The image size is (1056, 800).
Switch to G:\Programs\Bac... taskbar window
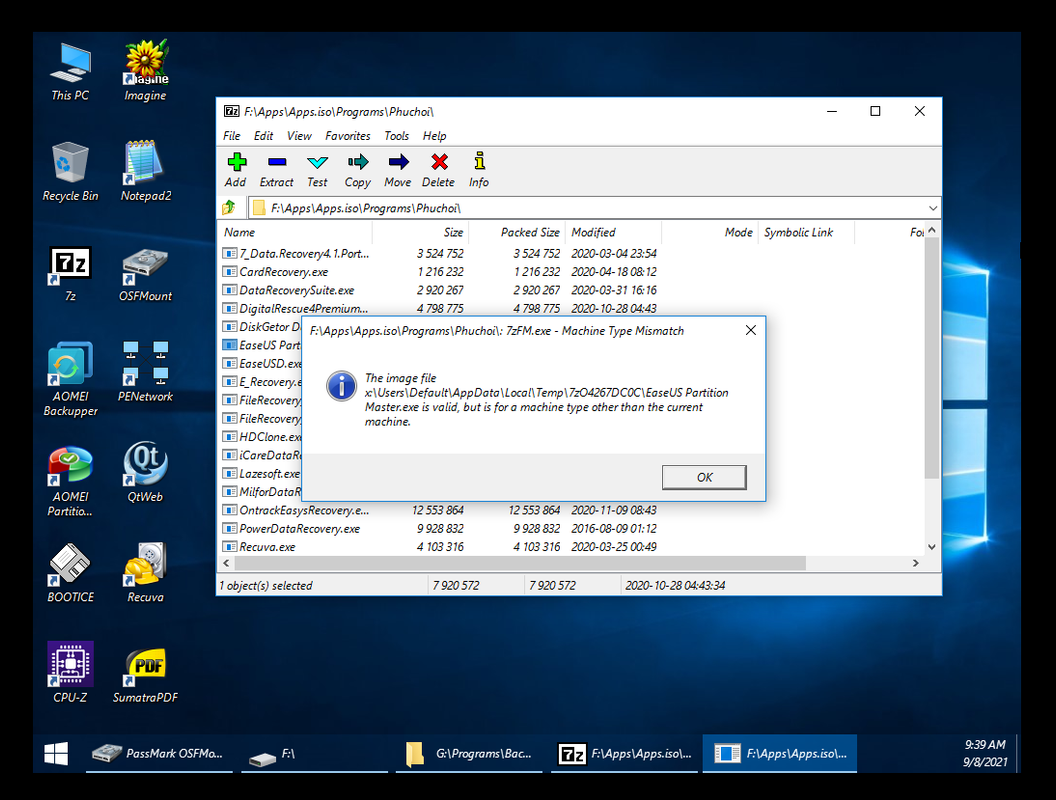point(469,754)
